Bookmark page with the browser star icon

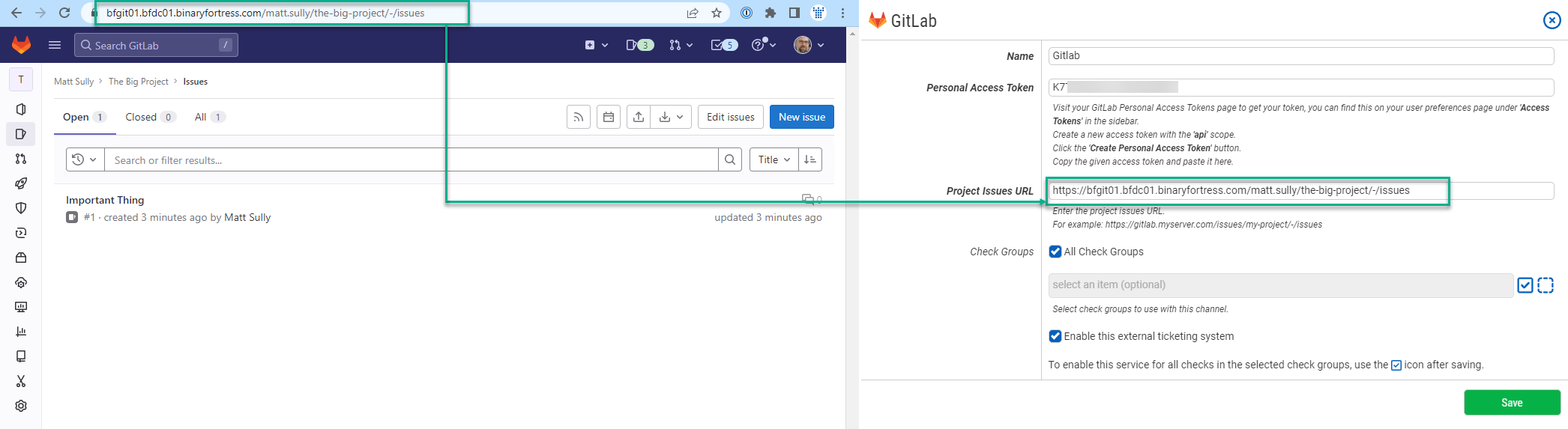pyautogui.click(x=717, y=13)
